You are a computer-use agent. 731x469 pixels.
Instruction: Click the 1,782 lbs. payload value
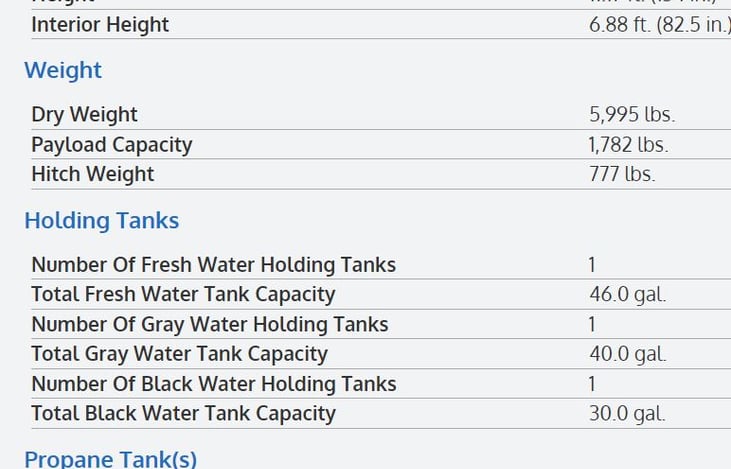point(628,145)
